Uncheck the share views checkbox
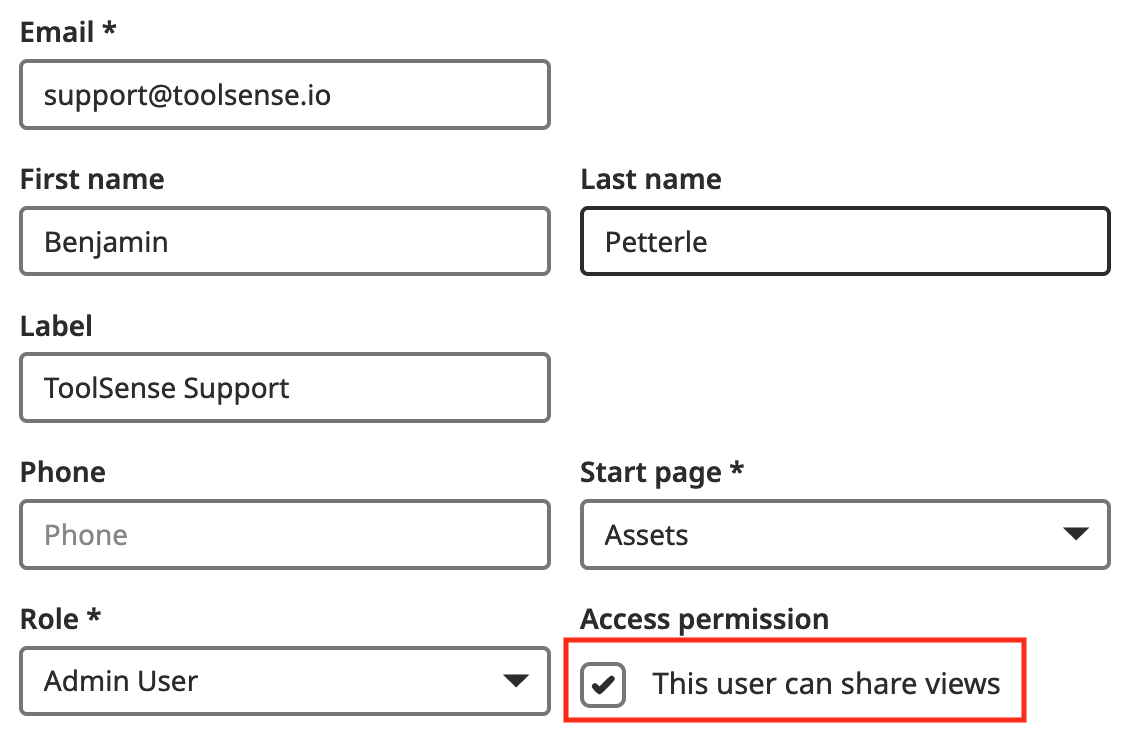This screenshot has height=738, width=1132. coord(604,685)
